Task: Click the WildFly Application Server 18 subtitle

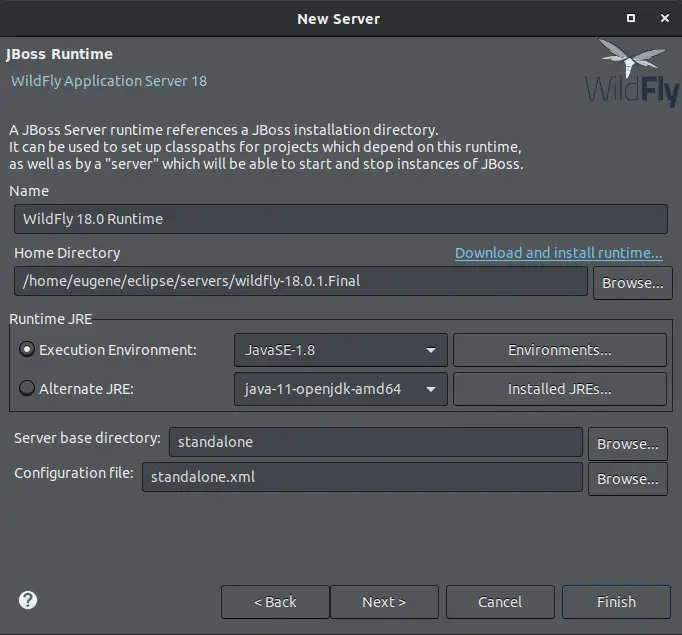Action: pos(109,81)
